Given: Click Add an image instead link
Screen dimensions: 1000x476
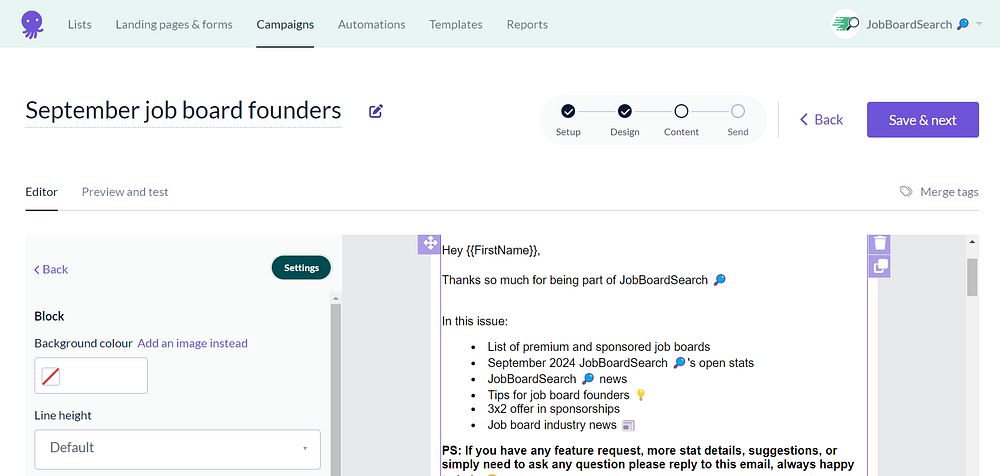Looking at the screenshot, I should coord(193,343).
